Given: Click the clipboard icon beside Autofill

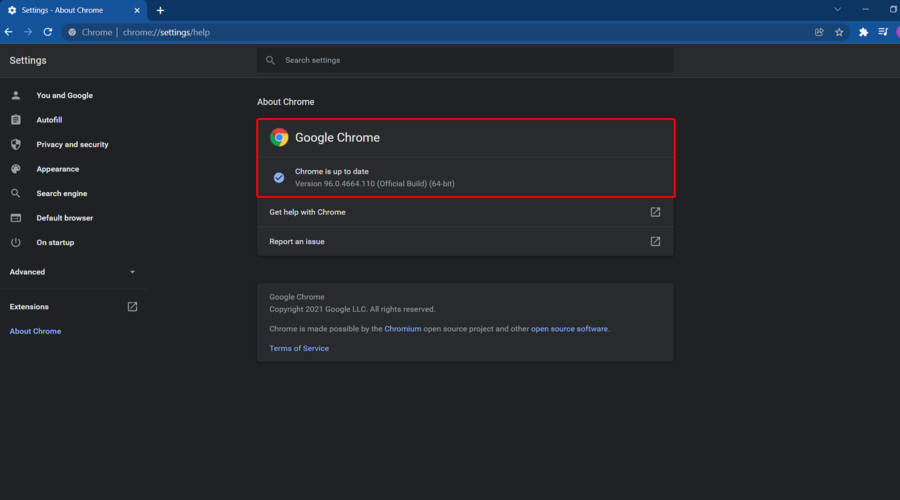Looking at the screenshot, I should tap(15, 120).
